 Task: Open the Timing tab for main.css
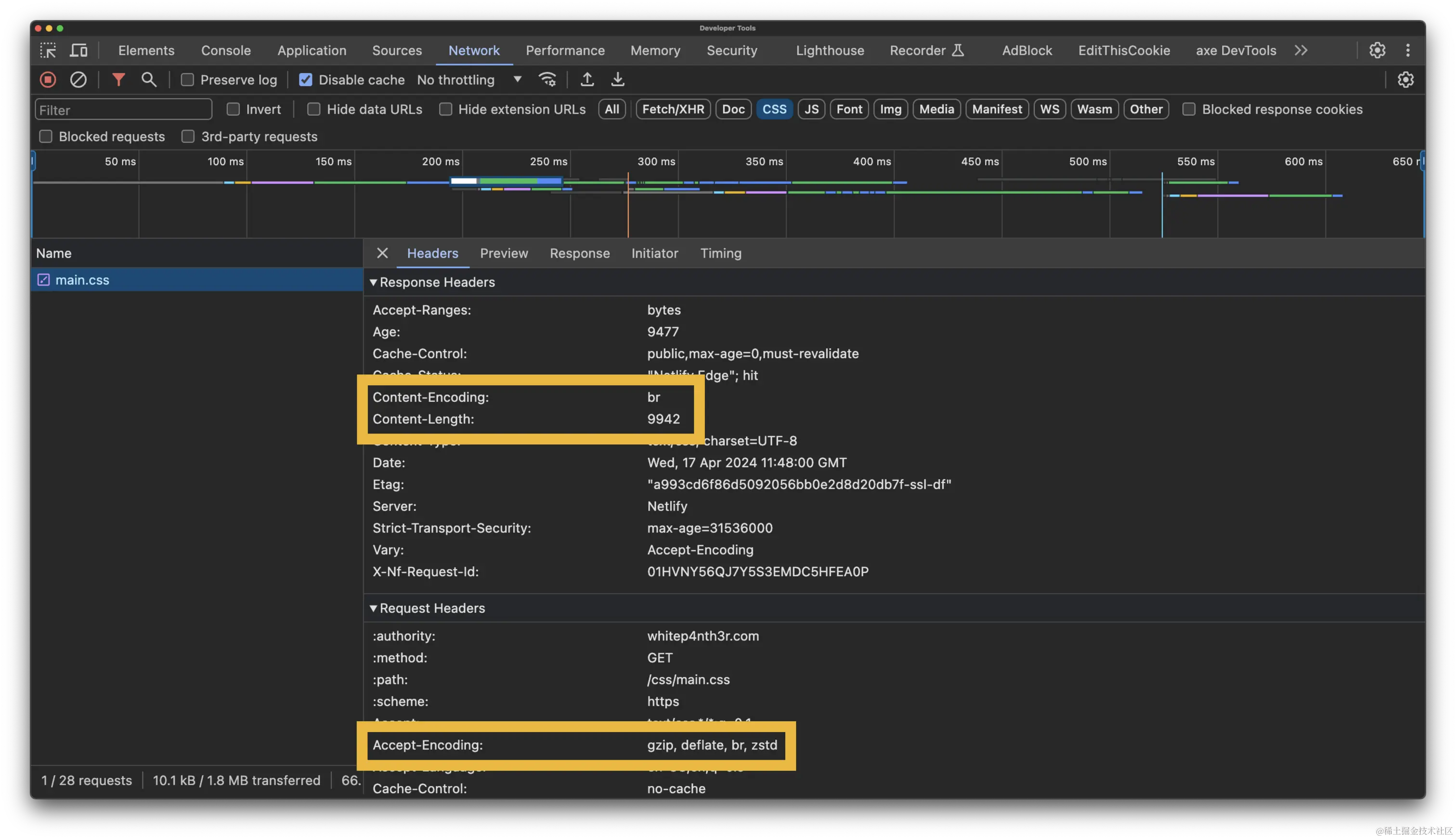[x=720, y=253]
